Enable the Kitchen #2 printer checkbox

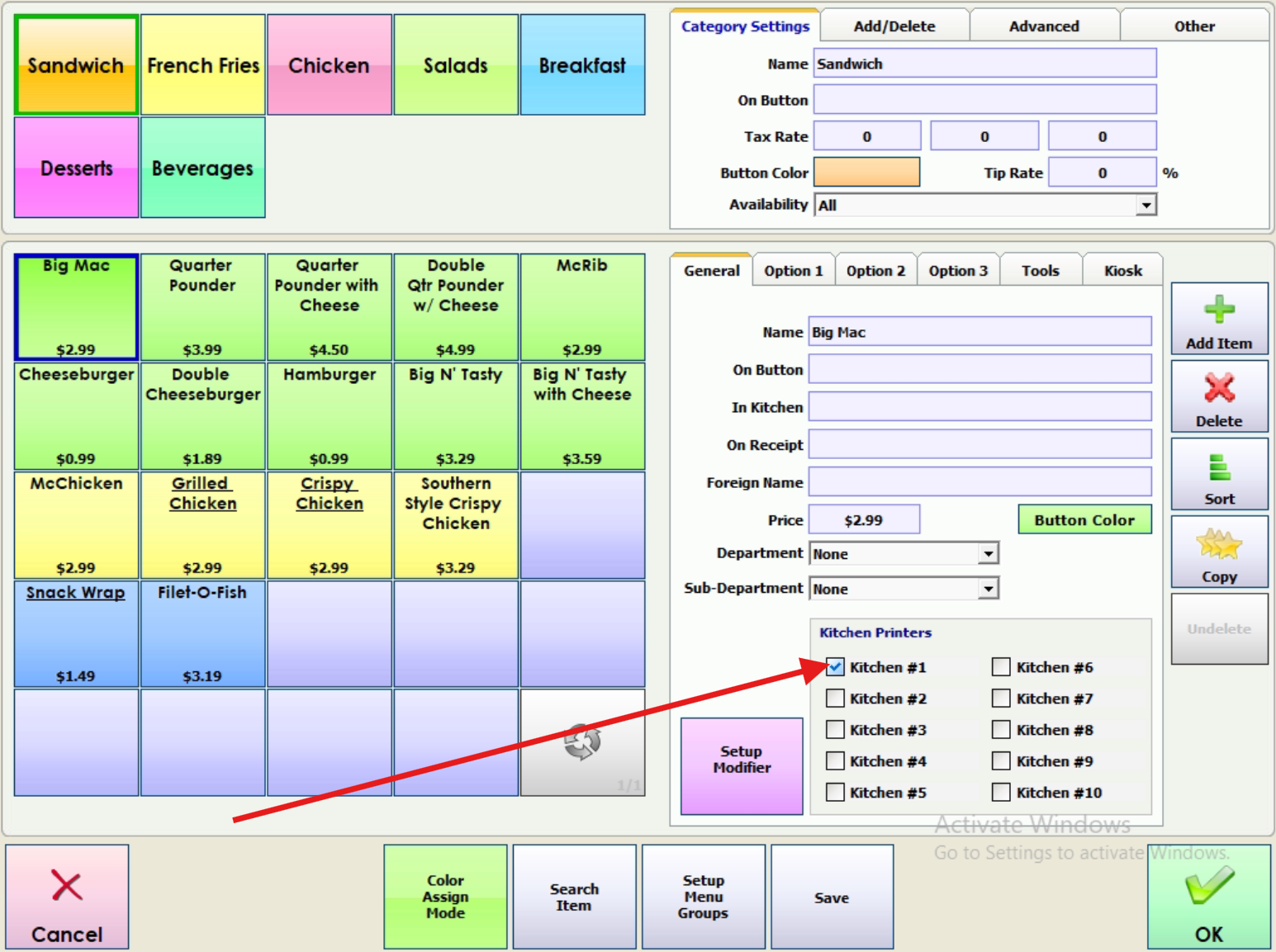(835, 699)
